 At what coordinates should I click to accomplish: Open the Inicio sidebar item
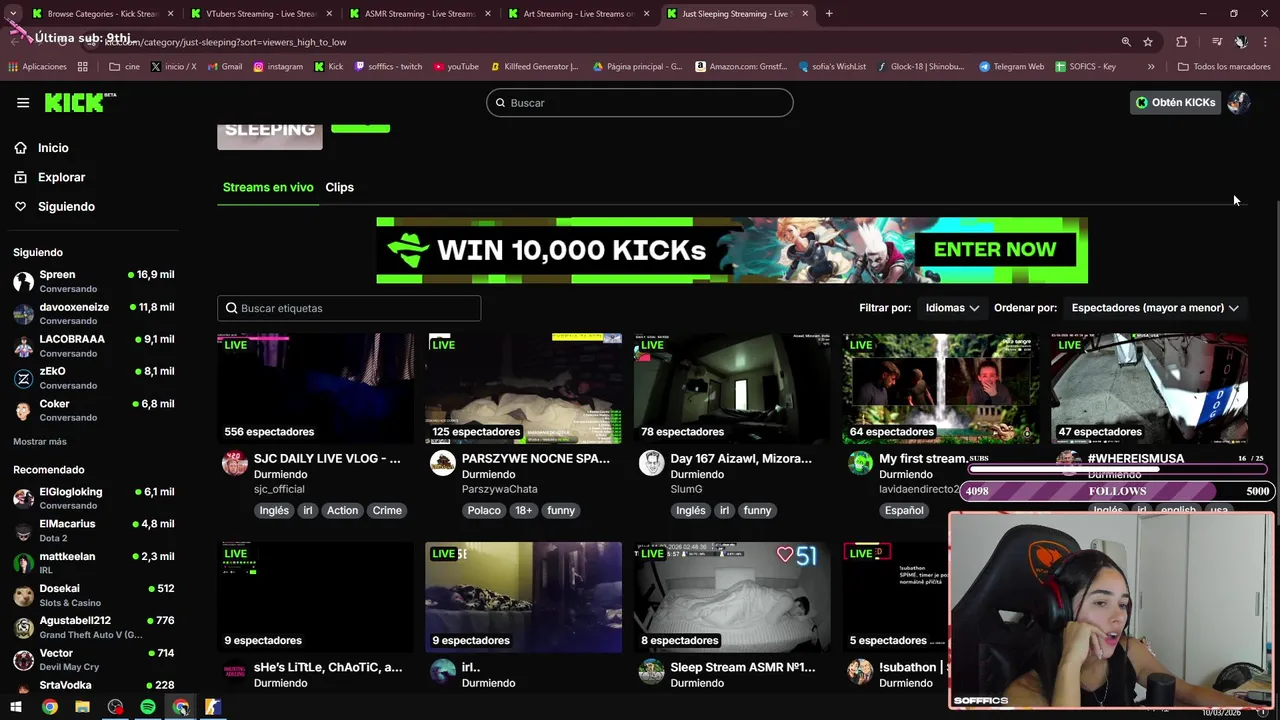[x=53, y=148]
